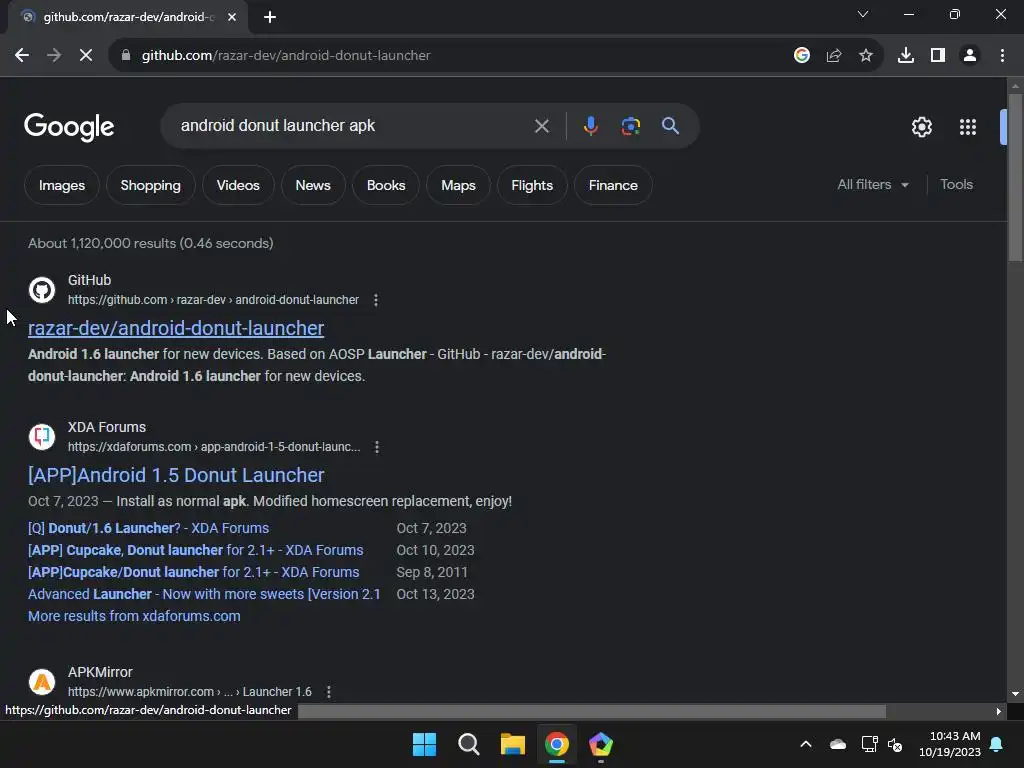View site information padlock icon

click(x=126, y=56)
